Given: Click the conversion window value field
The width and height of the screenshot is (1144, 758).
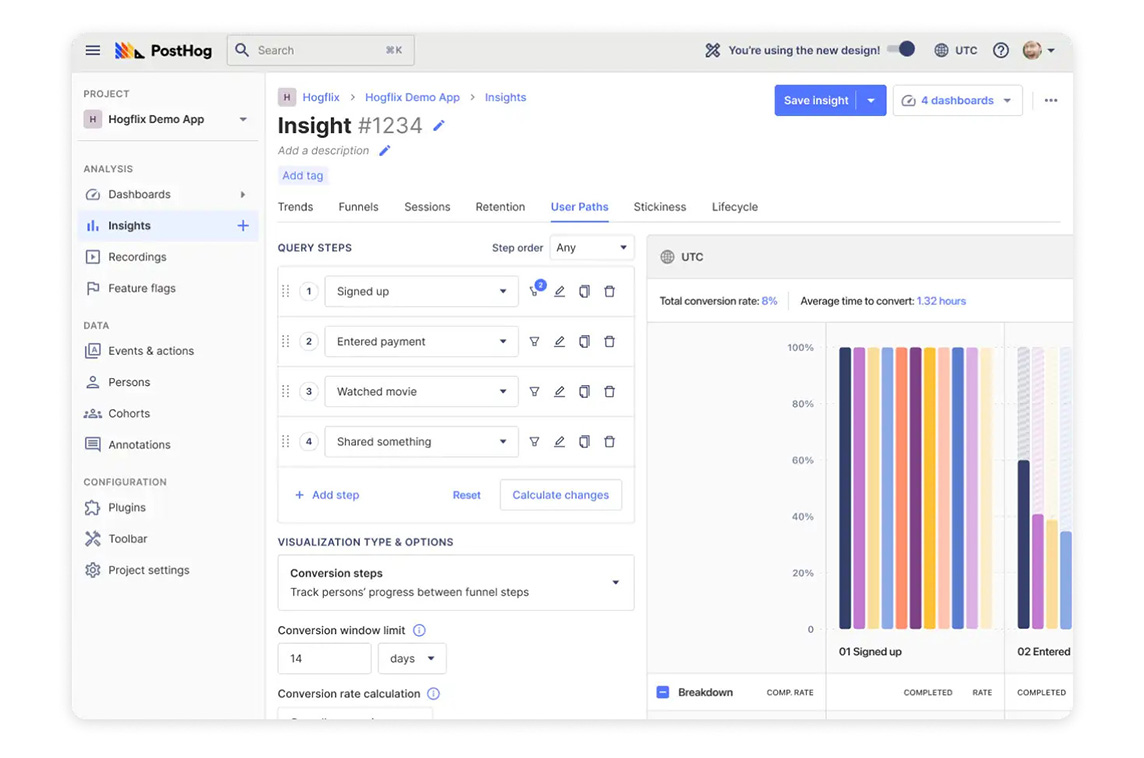Looking at the screenshot, I should pyautogui.click(x=325, y=658).
